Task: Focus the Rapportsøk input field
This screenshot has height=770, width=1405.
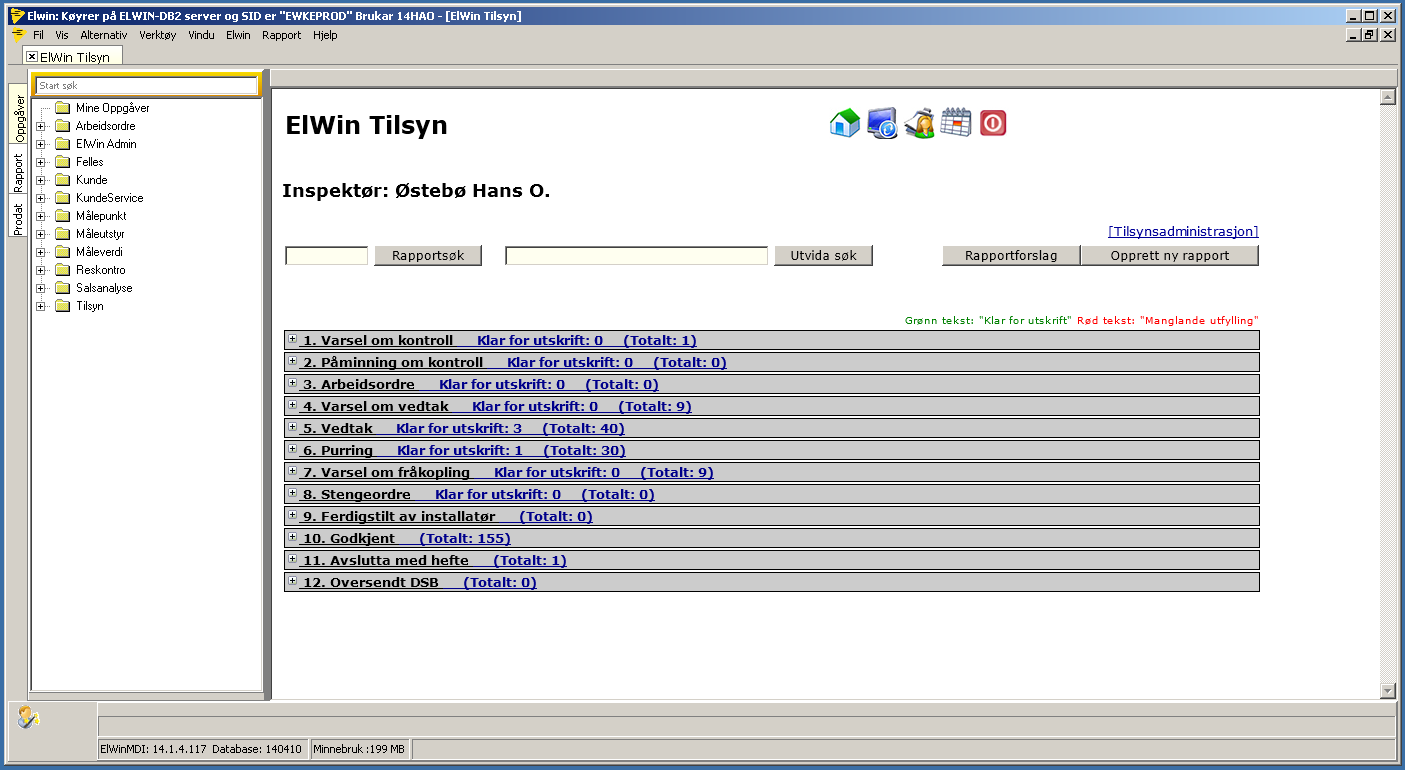Action: coord(327,256)
